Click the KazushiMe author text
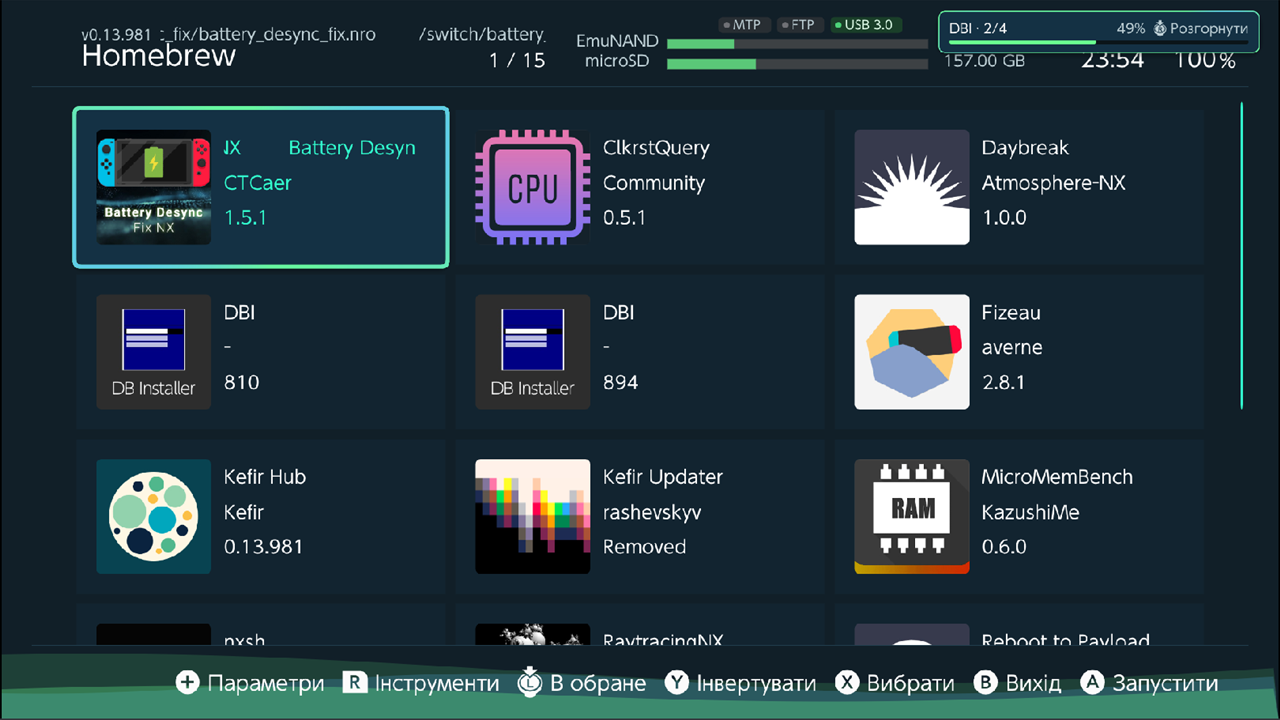The image size is (1280, 720). click(1030, 512)
